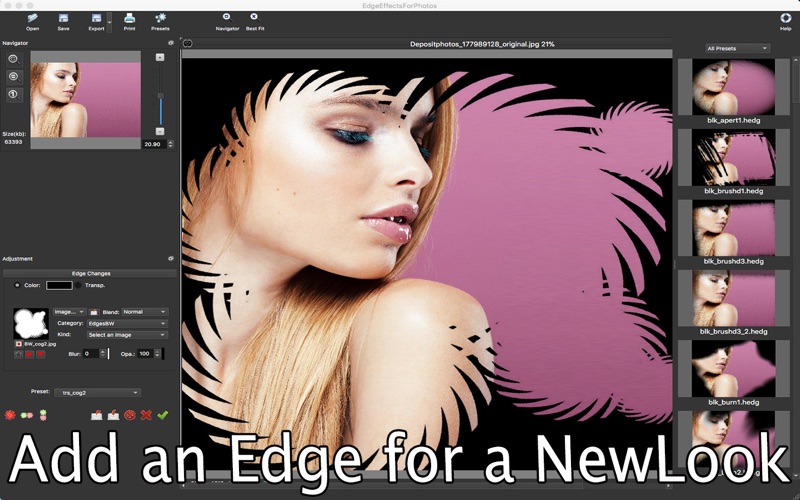
Task: Click the Export toolbar icon
Action: click(x=96, y=21)
